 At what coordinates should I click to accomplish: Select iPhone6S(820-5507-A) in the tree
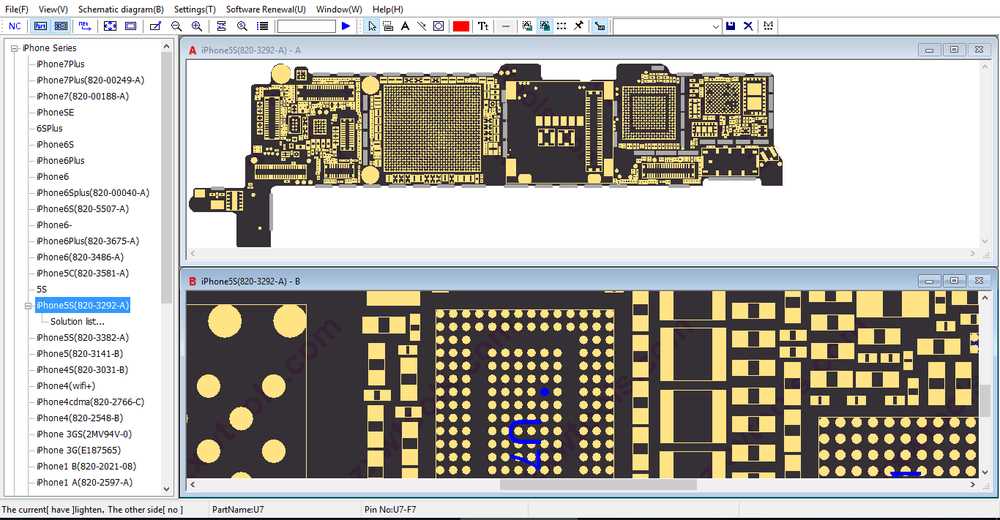82,209
